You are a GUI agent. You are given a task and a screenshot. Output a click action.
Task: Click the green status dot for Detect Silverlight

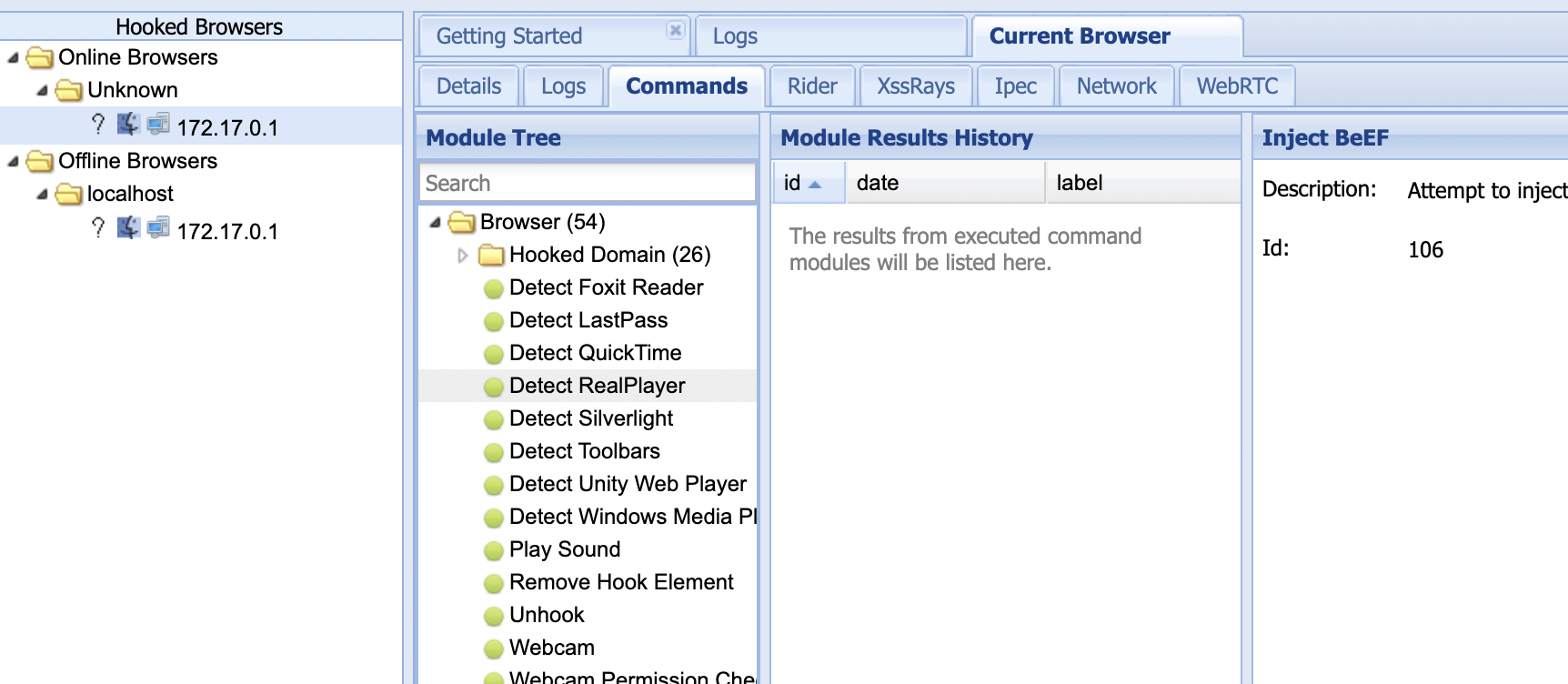point(494,420)
